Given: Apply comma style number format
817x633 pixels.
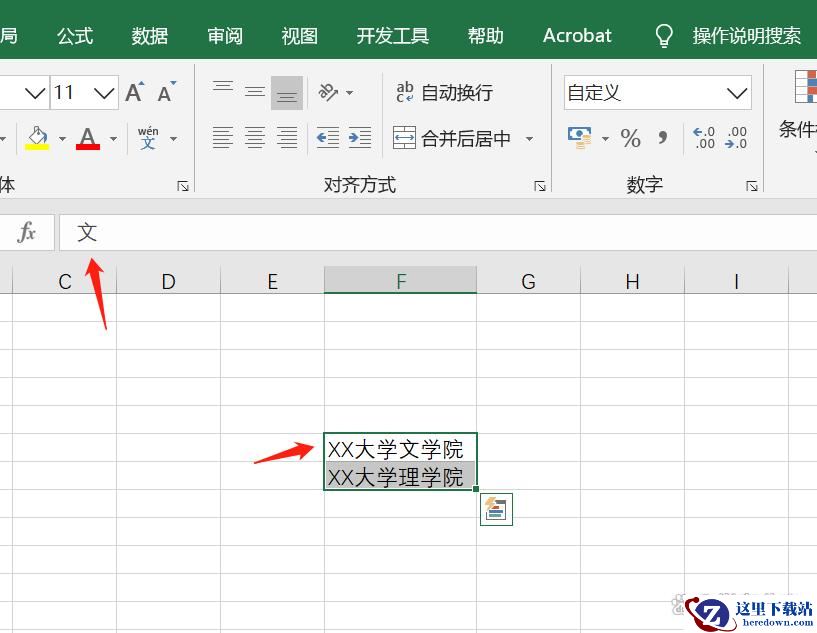Looking at the screenshot, I should [662, 138].
